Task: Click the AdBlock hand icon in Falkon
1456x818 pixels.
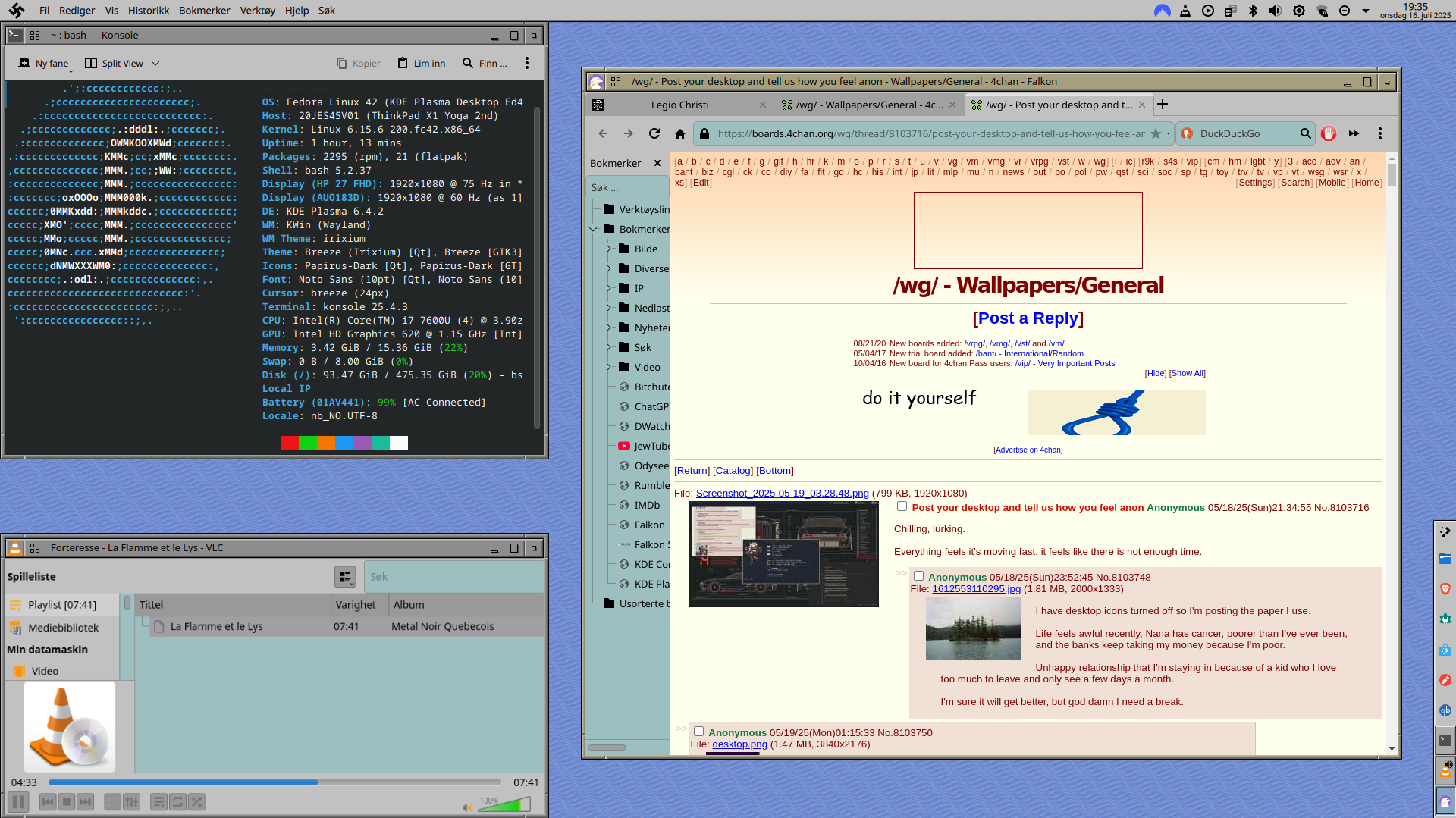Action: pos(1328,133)
